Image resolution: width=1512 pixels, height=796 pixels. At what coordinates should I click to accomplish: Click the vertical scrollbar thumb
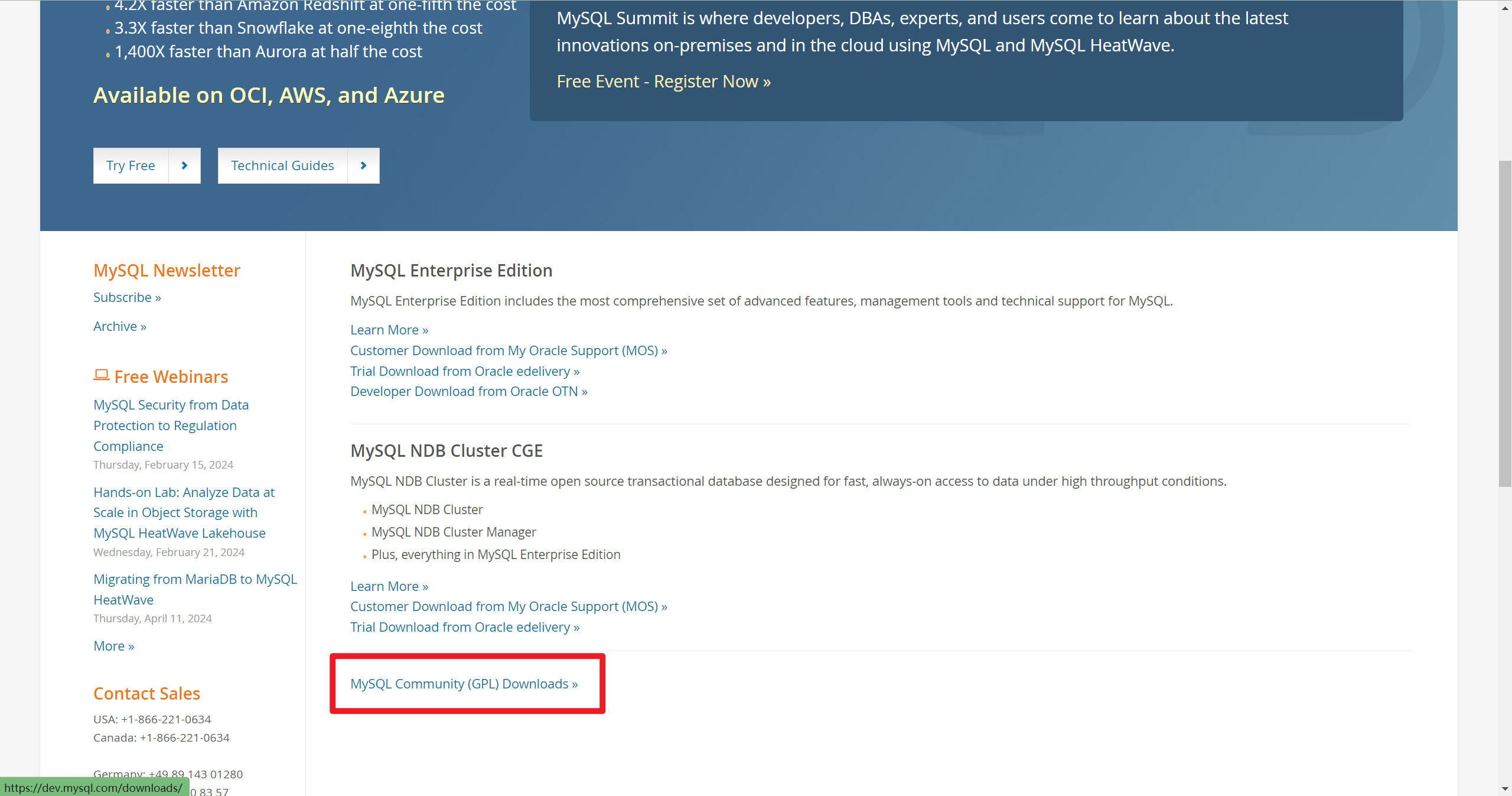click(x=1505, y=324)
